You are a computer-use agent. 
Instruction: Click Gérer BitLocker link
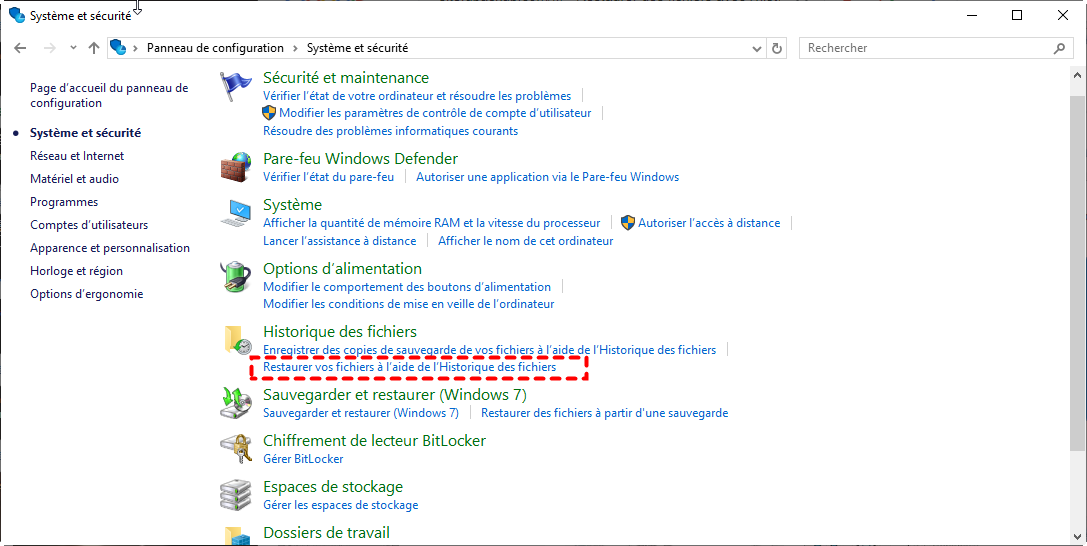click(303, 459)
